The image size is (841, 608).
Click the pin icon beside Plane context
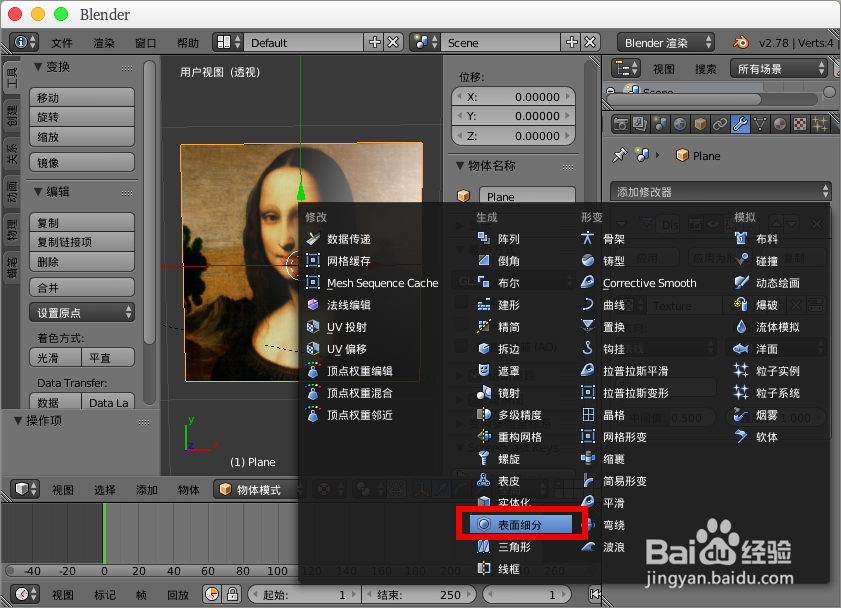[619, 155]
